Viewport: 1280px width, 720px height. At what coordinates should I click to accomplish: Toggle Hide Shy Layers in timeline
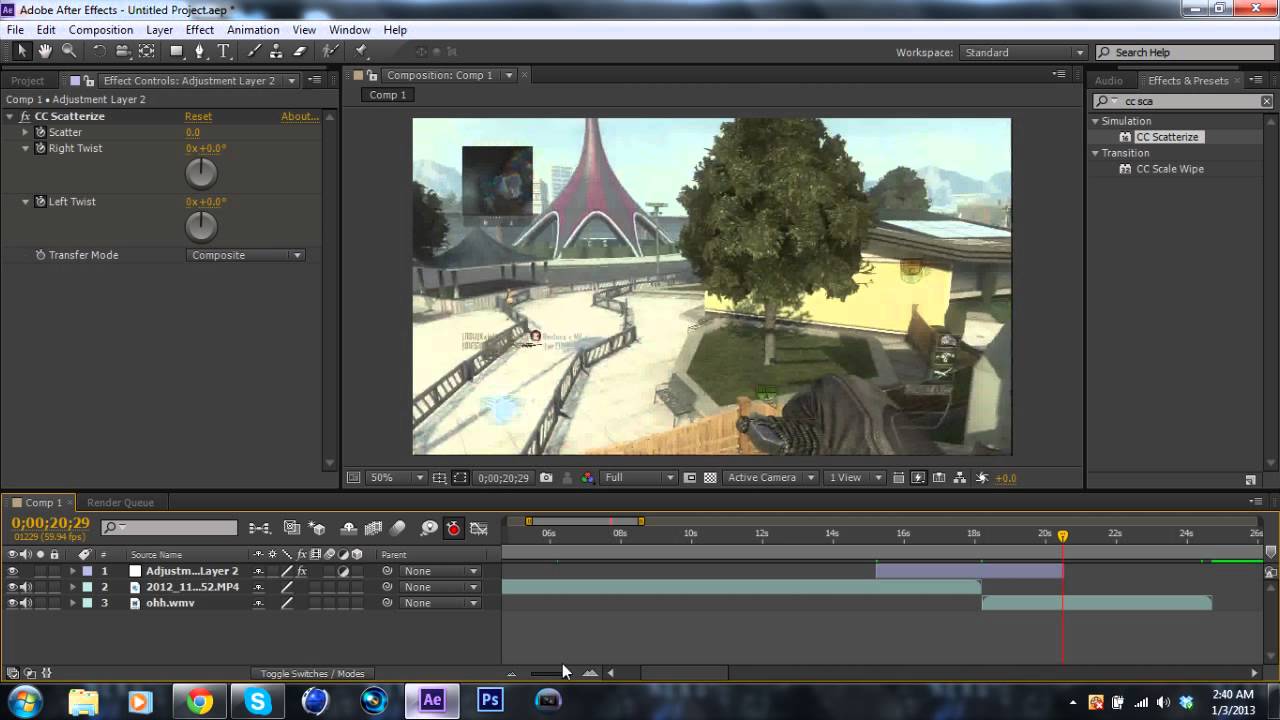click(349, 528)
